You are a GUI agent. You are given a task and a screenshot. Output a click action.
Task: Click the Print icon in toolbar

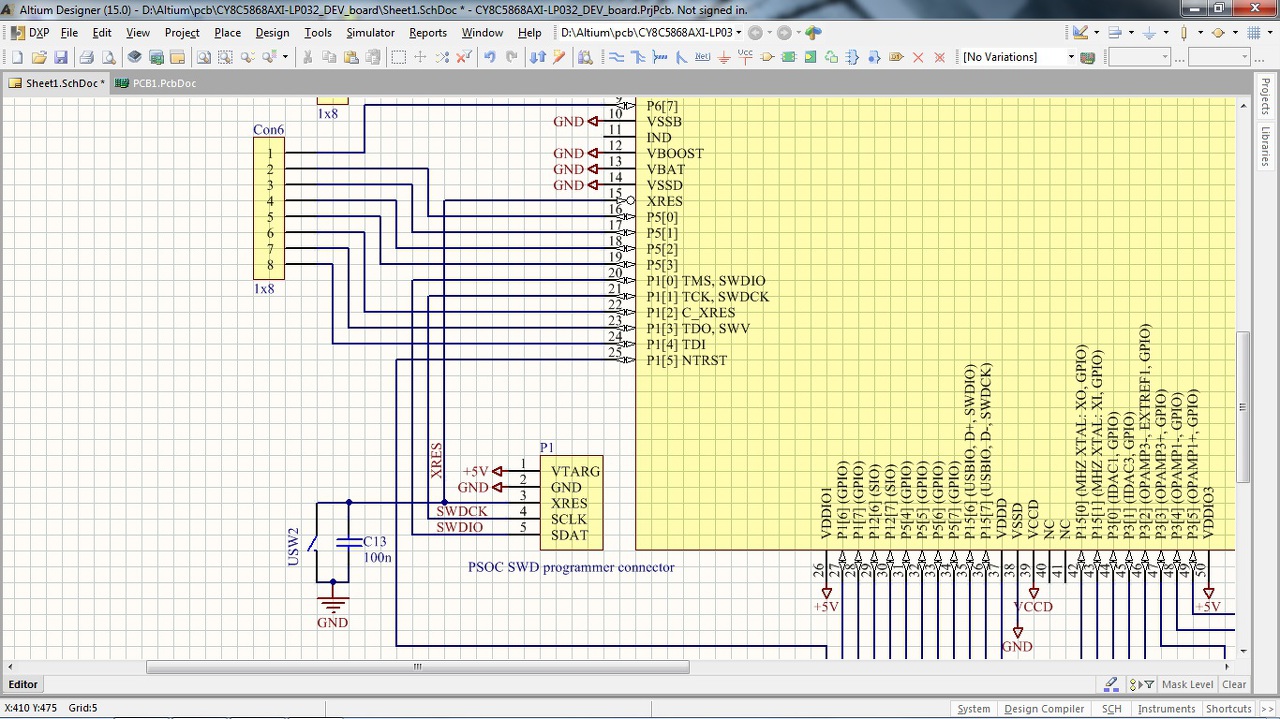pos(86,57)
